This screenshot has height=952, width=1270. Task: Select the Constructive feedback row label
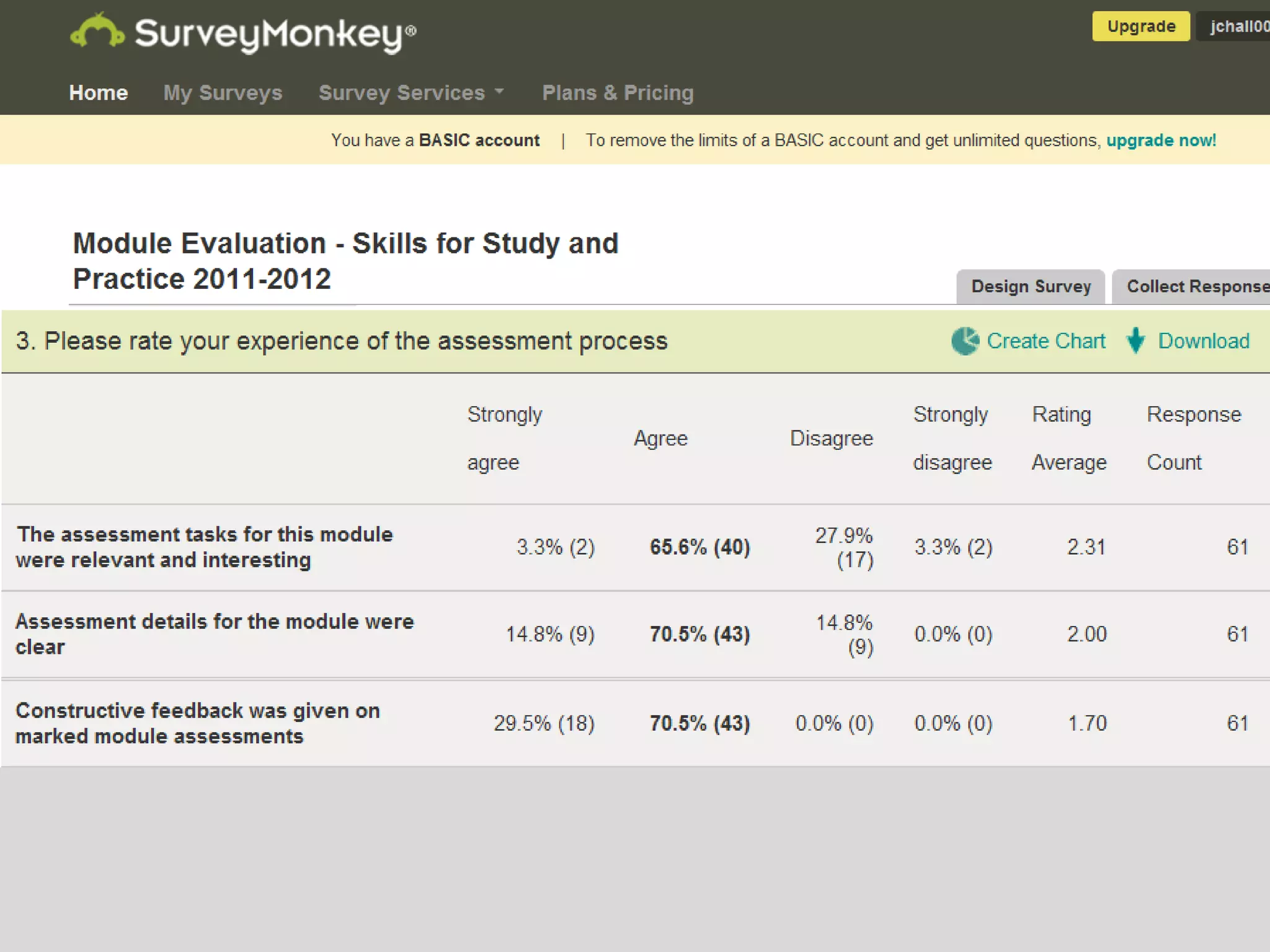[x=197, y=723]
